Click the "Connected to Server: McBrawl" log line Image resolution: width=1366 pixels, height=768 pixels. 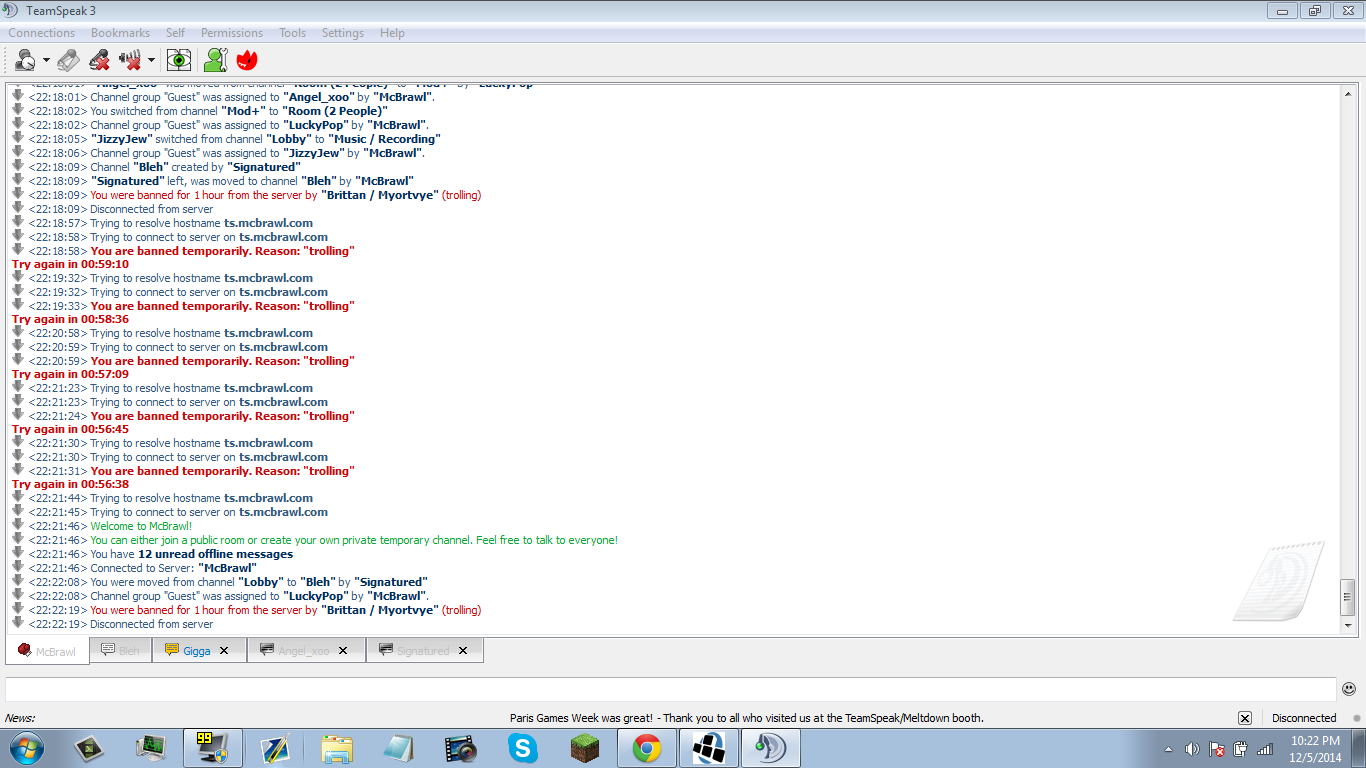point(173,568)
